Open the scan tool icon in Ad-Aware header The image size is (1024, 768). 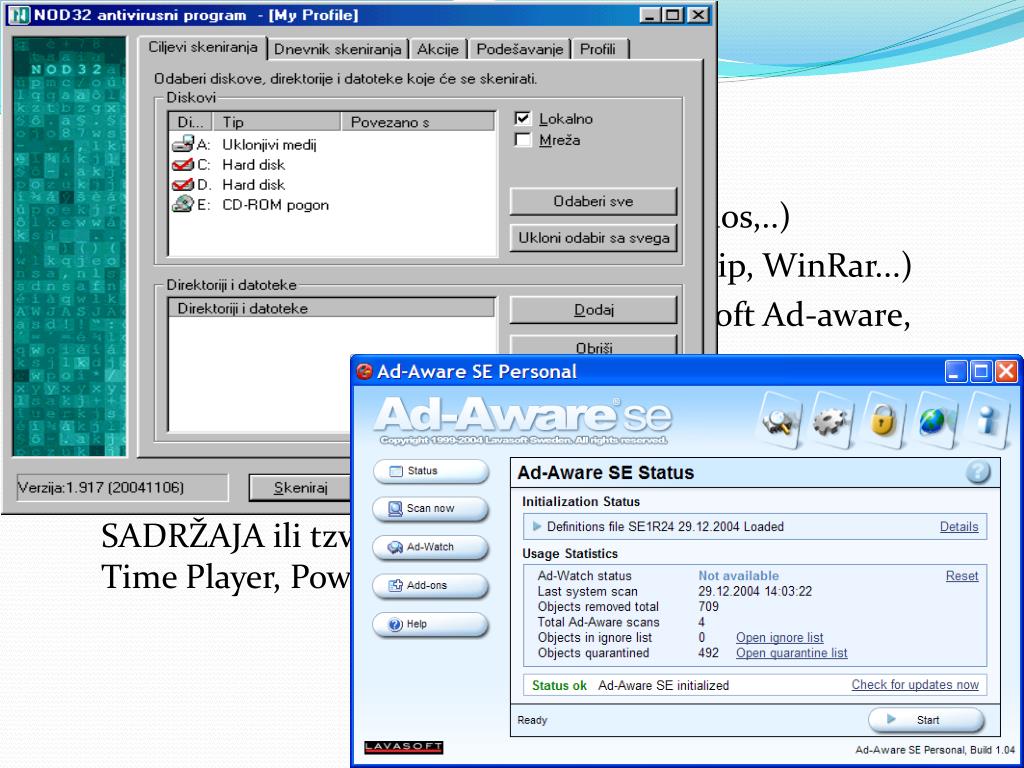click(x=782, y=421)
